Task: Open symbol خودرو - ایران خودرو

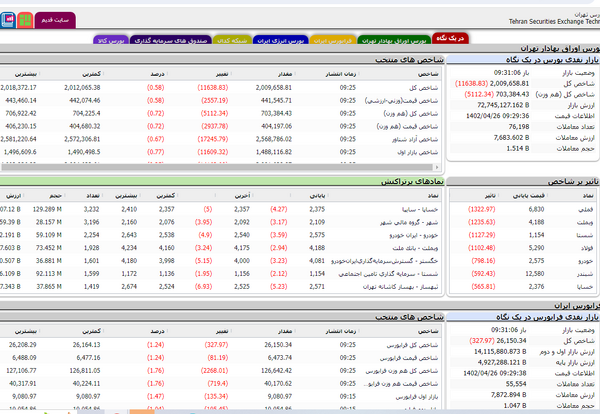Action: pos(414,235)
